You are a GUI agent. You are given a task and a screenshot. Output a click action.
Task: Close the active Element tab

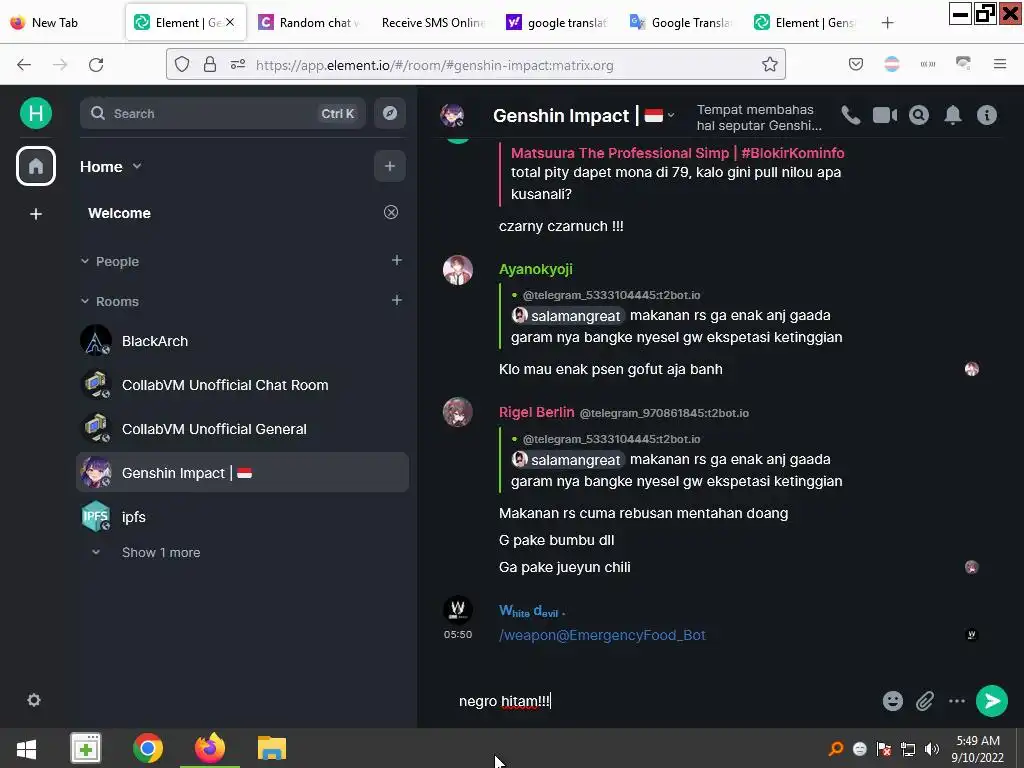point(230,22)
